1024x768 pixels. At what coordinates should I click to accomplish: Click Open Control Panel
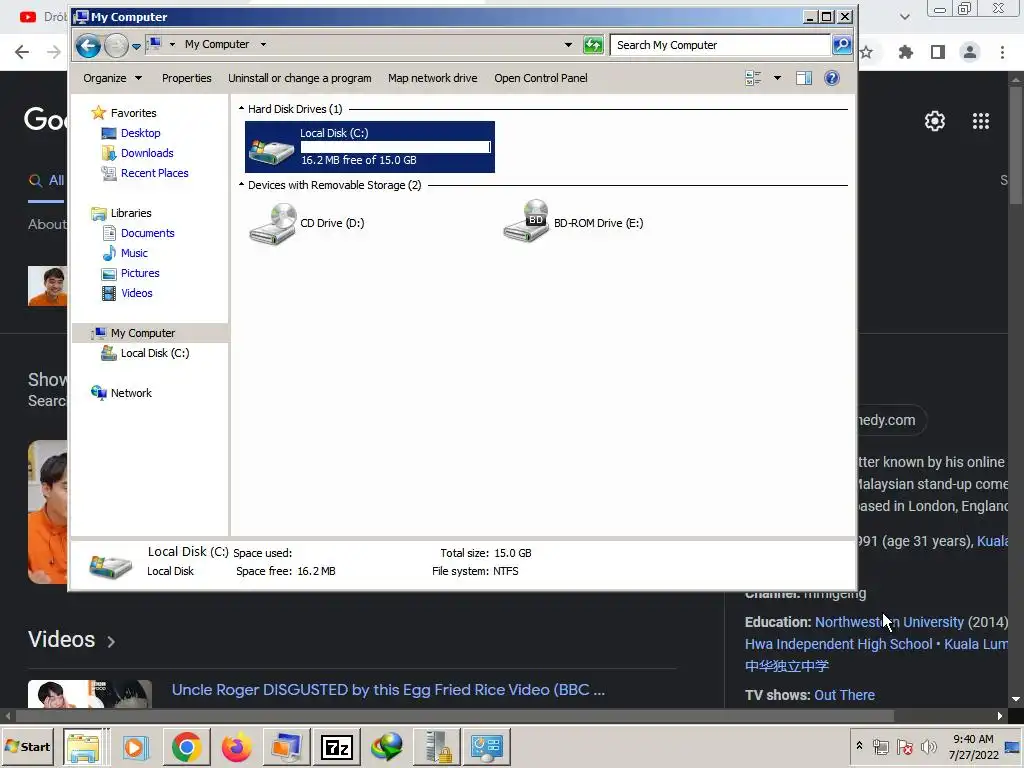pos(541,78)
